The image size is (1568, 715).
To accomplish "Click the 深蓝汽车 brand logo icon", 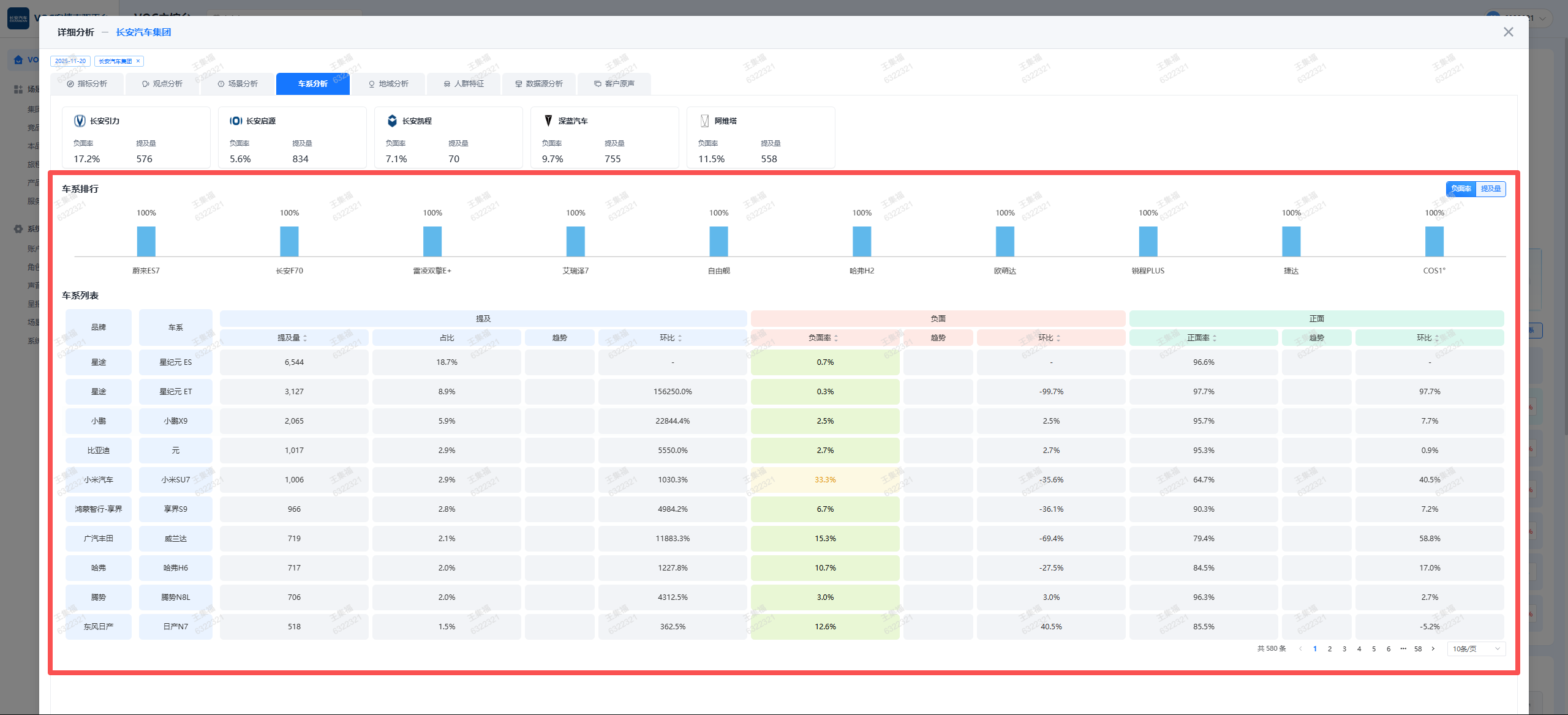I will (548, 121).
